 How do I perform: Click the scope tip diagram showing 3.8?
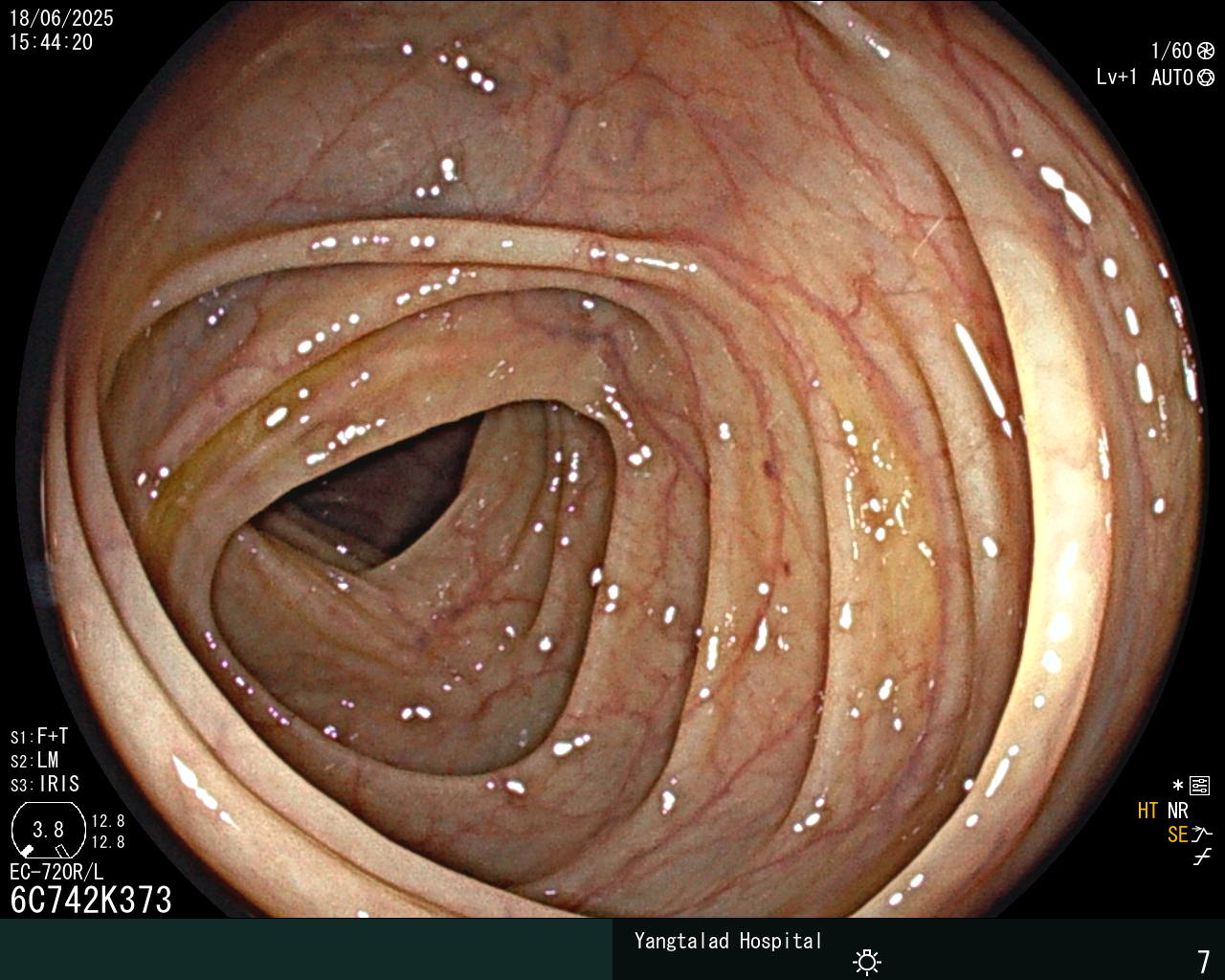(x=48, y=829)
